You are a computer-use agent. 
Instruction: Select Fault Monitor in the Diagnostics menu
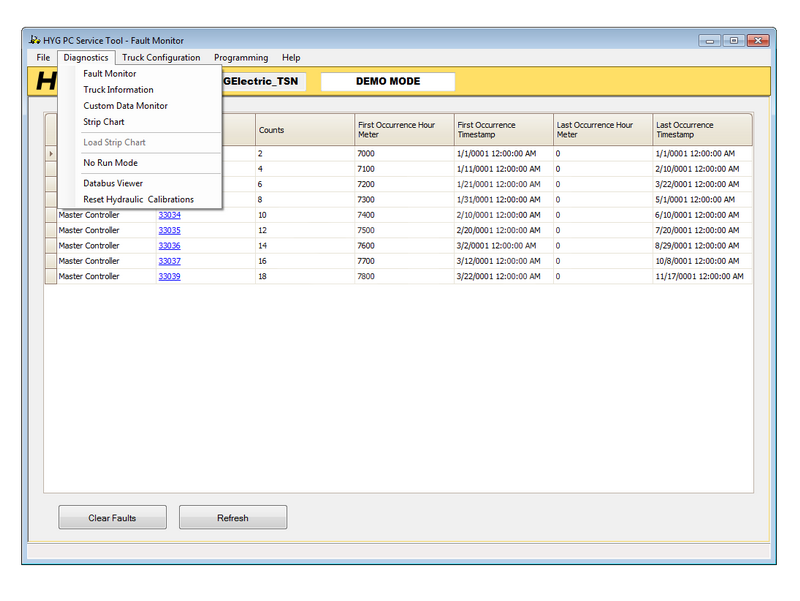pyautogui.click(x=110, y=74)
